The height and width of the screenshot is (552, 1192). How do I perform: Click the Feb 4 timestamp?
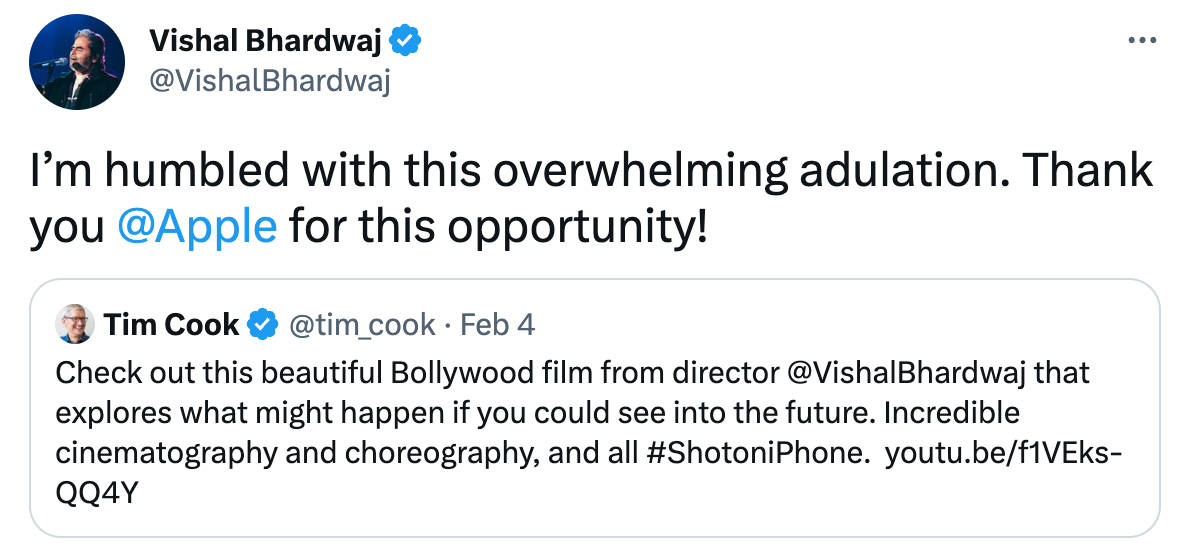pyautogui.click(x=500, y=325)
